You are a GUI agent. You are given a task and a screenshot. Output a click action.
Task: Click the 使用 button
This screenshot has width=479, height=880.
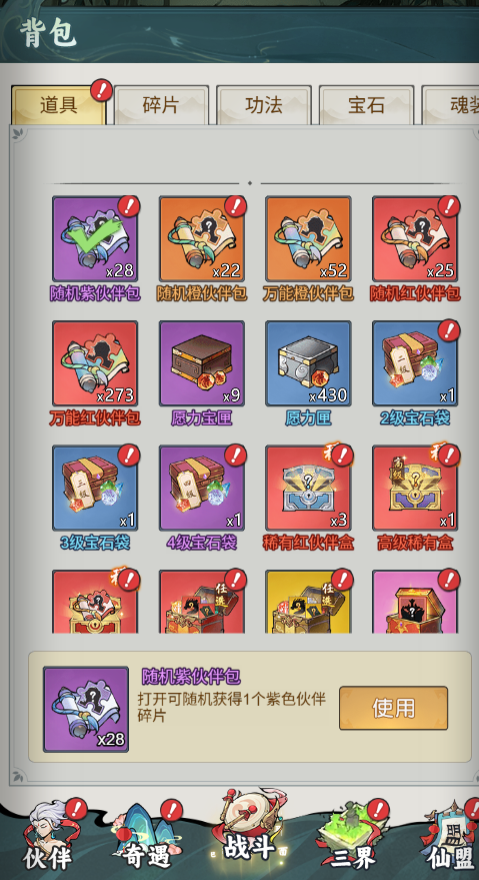(x=394, y=708)
